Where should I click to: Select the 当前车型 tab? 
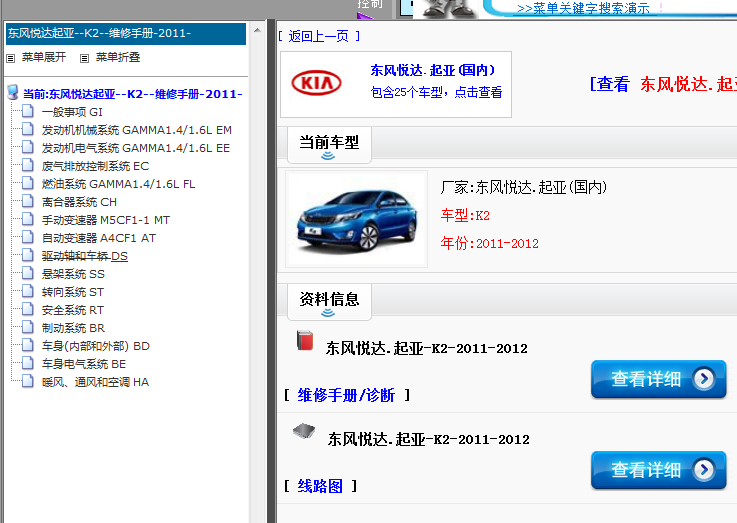click(x=328, y=143)
